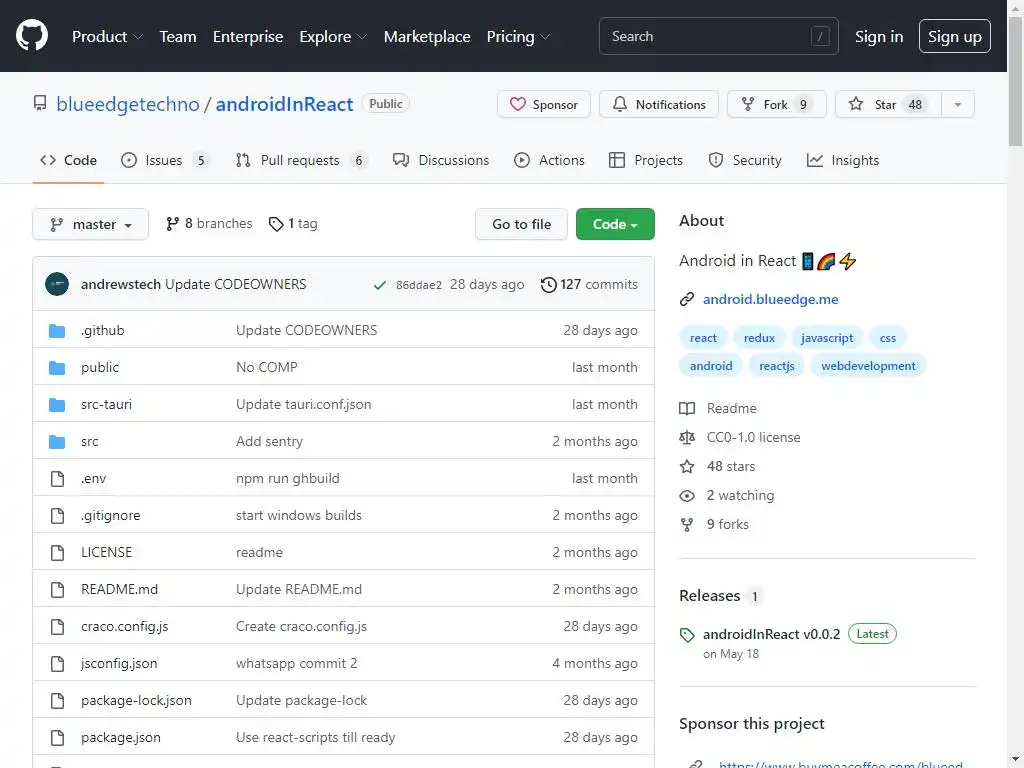Select the Code tab

(x=69, y=161)
